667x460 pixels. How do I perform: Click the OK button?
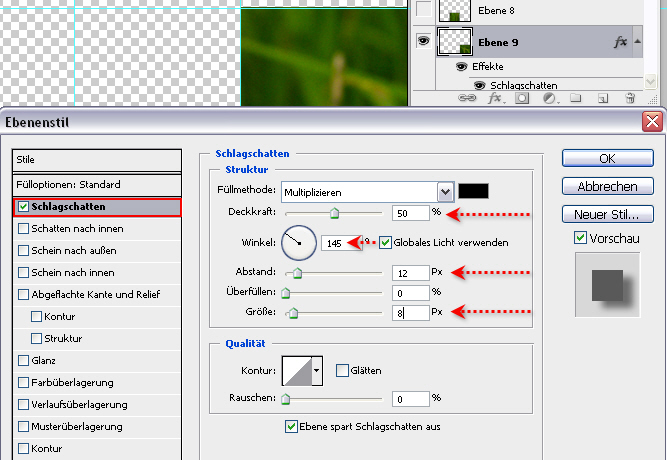pos(607,158)
